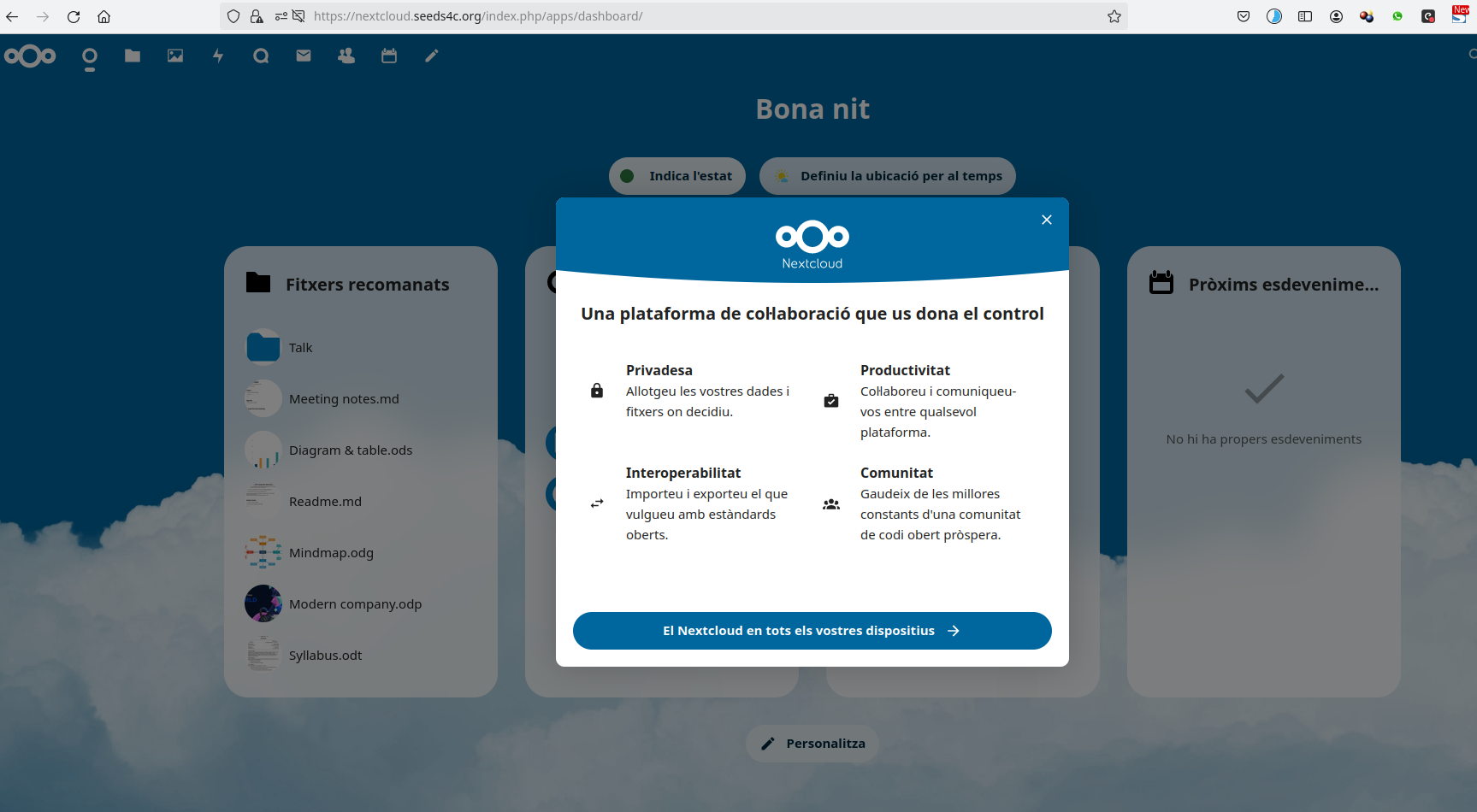Open the Talk app icon
Viewport: 1477px width, 812px height.
click(x=261, y=56)
